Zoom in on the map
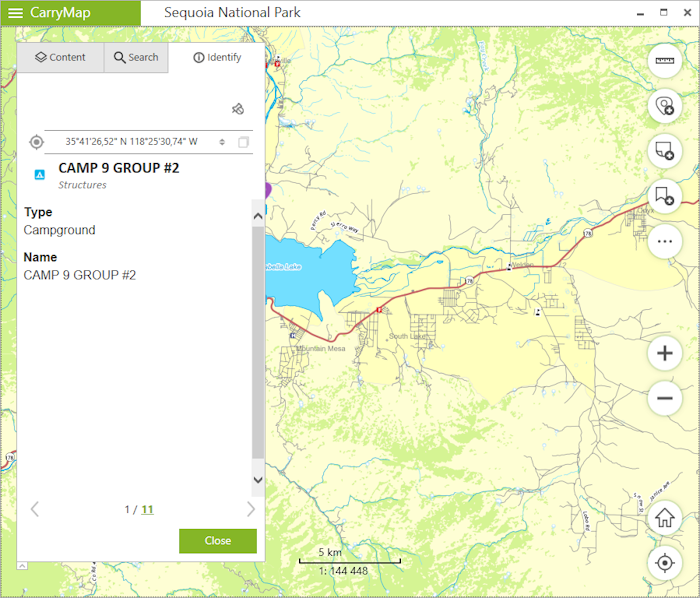The width and height of the screenshot is (700, 598). pyautogui.click(x=664, y=353)
